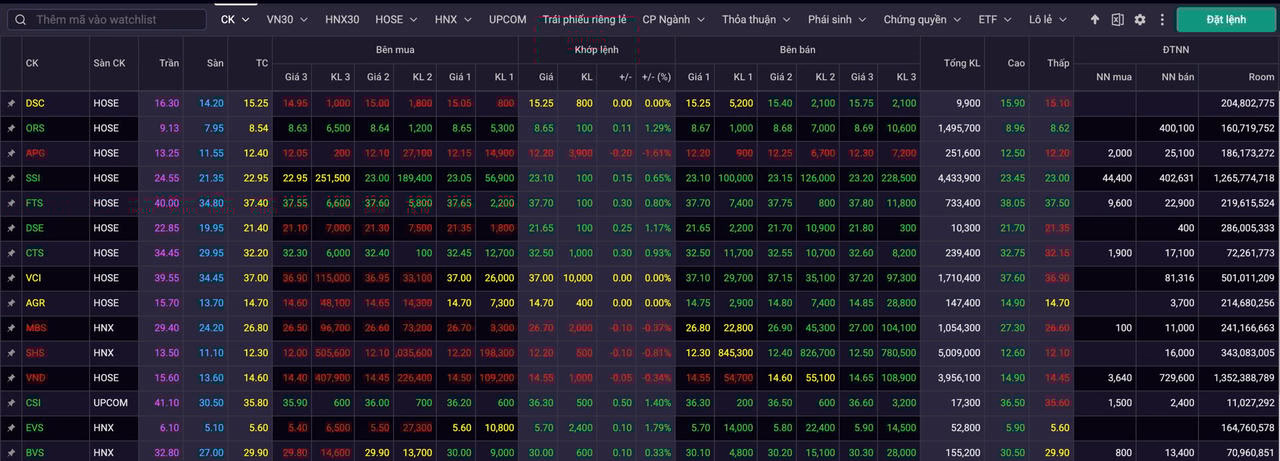Viewport: 1280px width, 461px height.
Task: Toggle the pin on the MBS row
Action: coord(11,328)
